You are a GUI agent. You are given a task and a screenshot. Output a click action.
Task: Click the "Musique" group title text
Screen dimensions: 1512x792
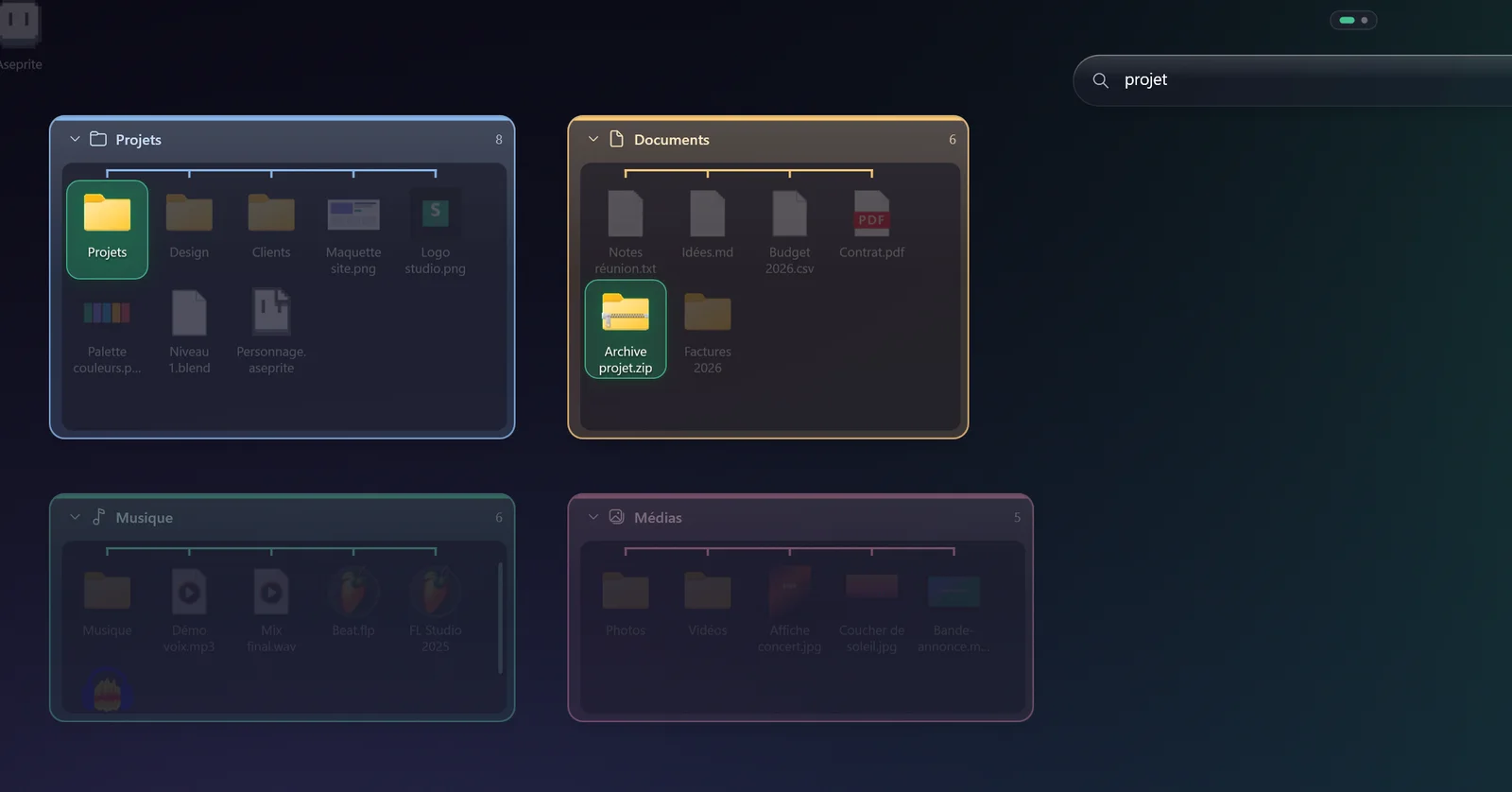pos(145,518)
